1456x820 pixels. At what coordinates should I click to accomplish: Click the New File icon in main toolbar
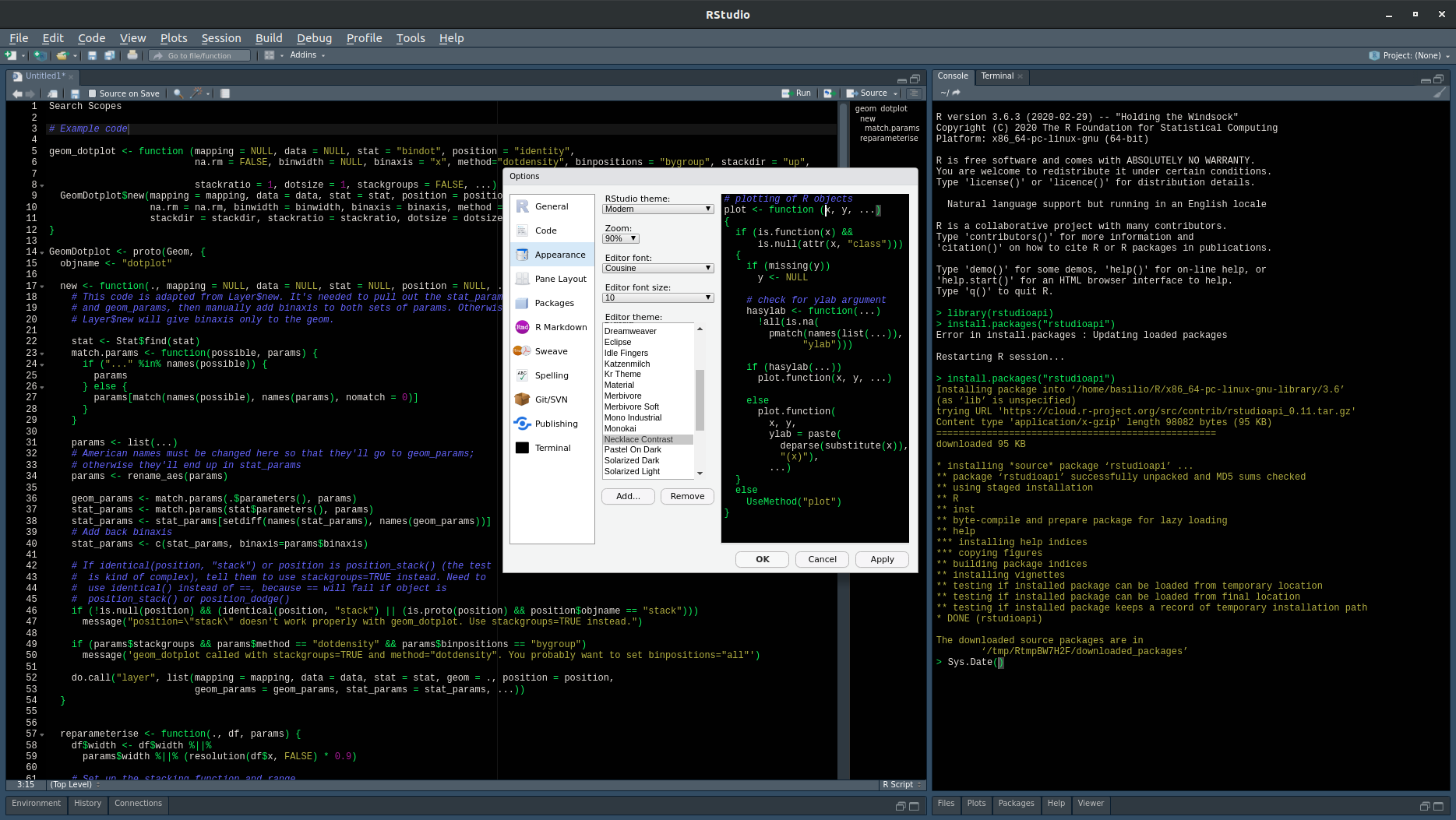[10, 55]
